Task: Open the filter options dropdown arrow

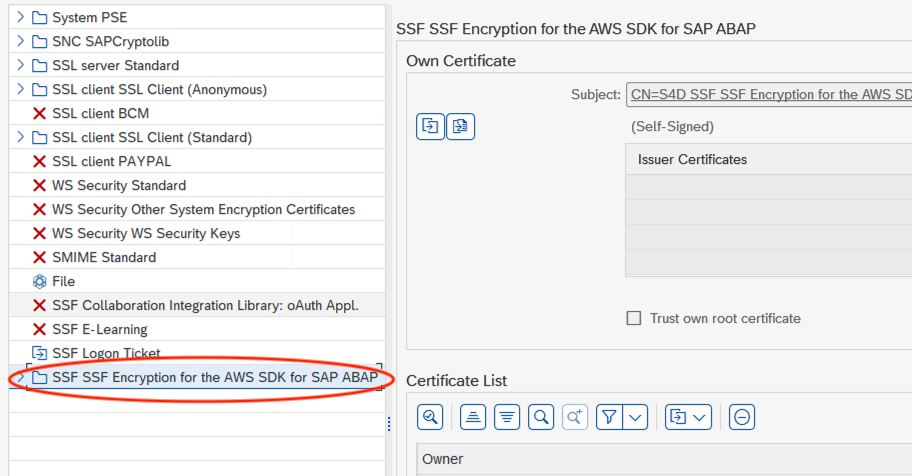Action: [x=635, y=417]
